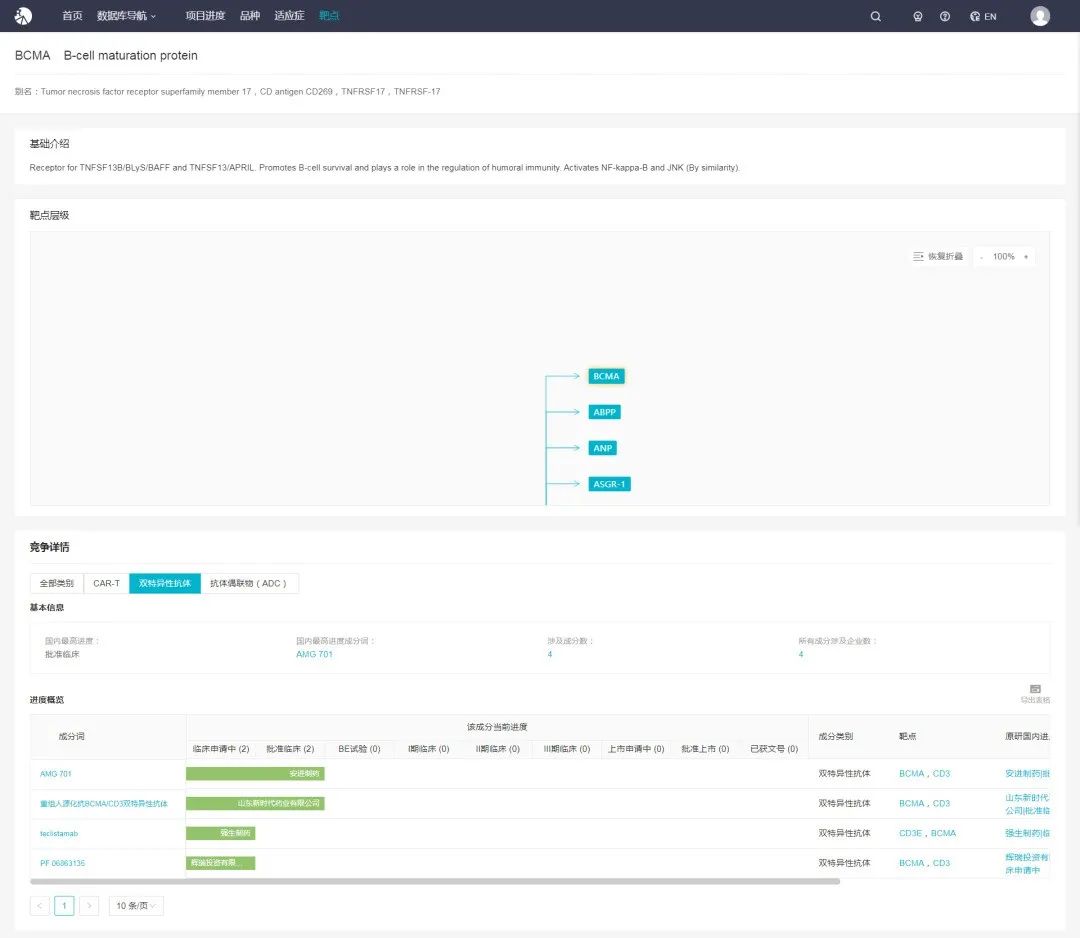Expand the 数据库导航 dropdown menu
This screenshot has height=938, width=1080.
point(126,16)
